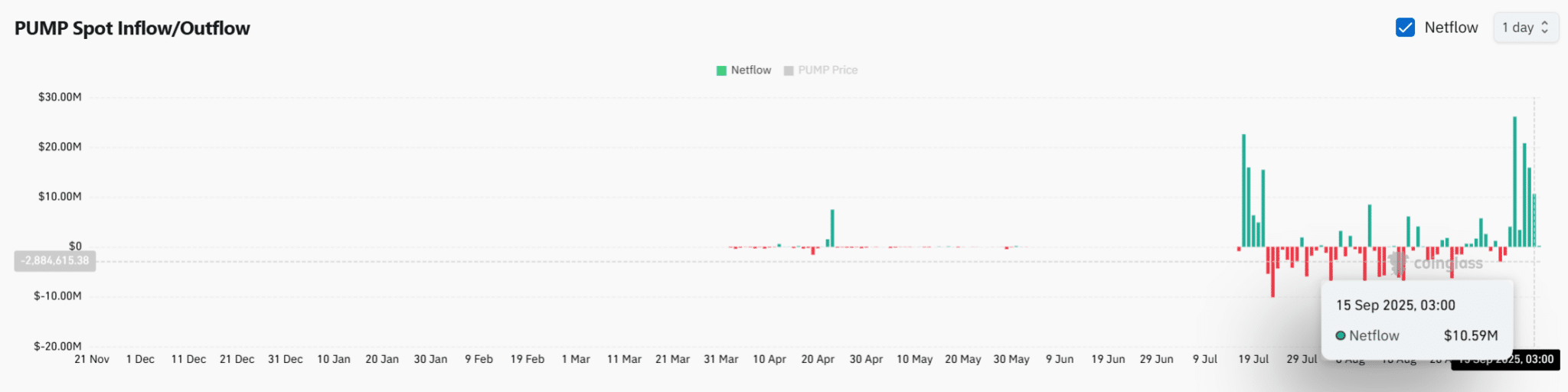The image size is (1568, 392).
Task: Click the deepest red bar reaching $-10M
Action: (1272, 272)
